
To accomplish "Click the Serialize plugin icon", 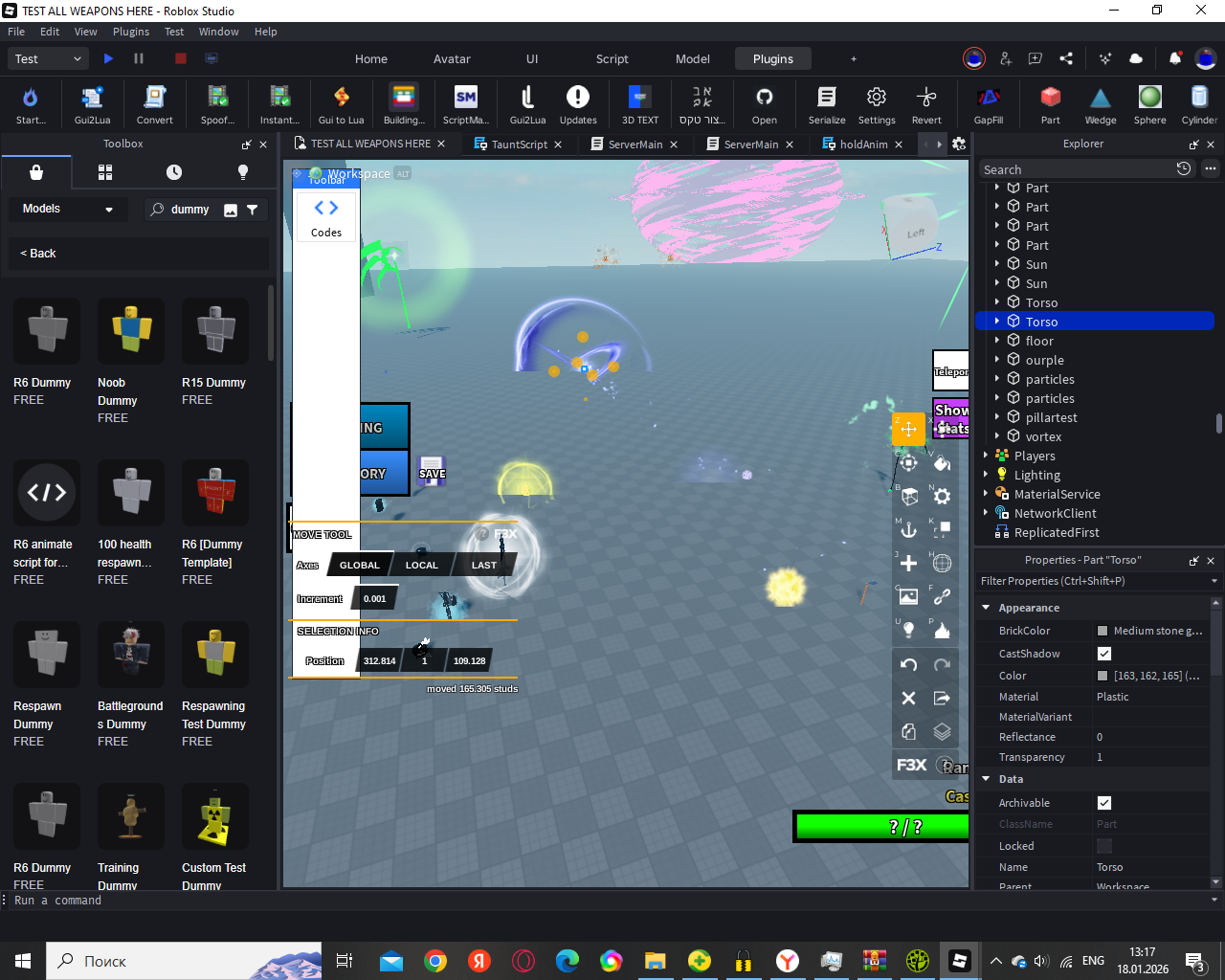I will (827, 104).
